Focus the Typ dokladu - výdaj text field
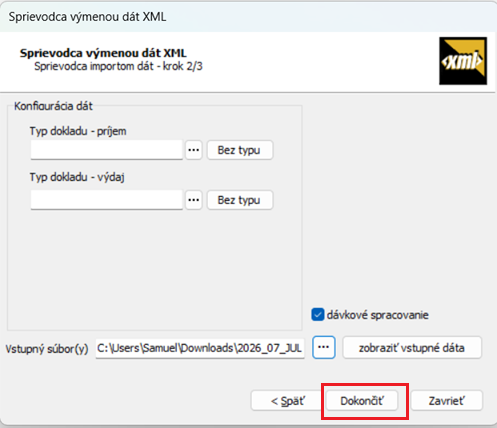 [107, 200]
